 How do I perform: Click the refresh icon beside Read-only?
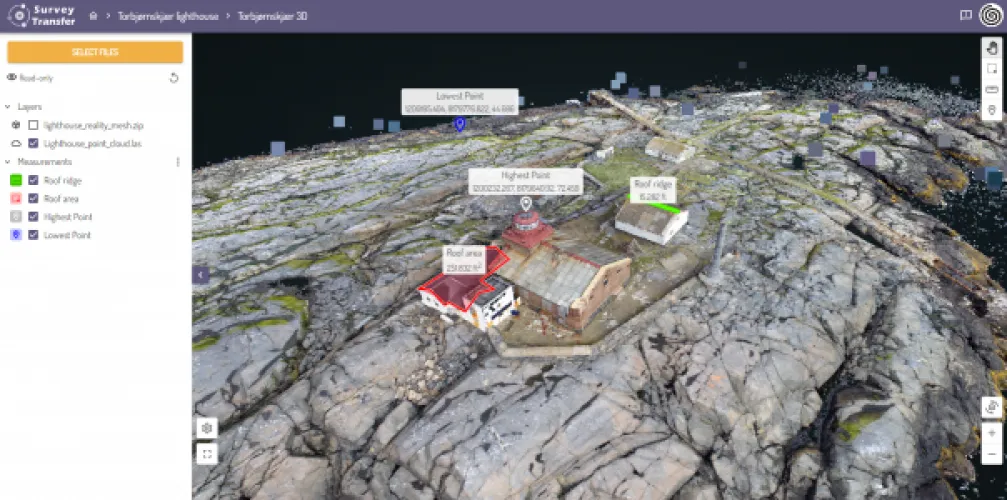pyautogui.click(x=174, y=77)
